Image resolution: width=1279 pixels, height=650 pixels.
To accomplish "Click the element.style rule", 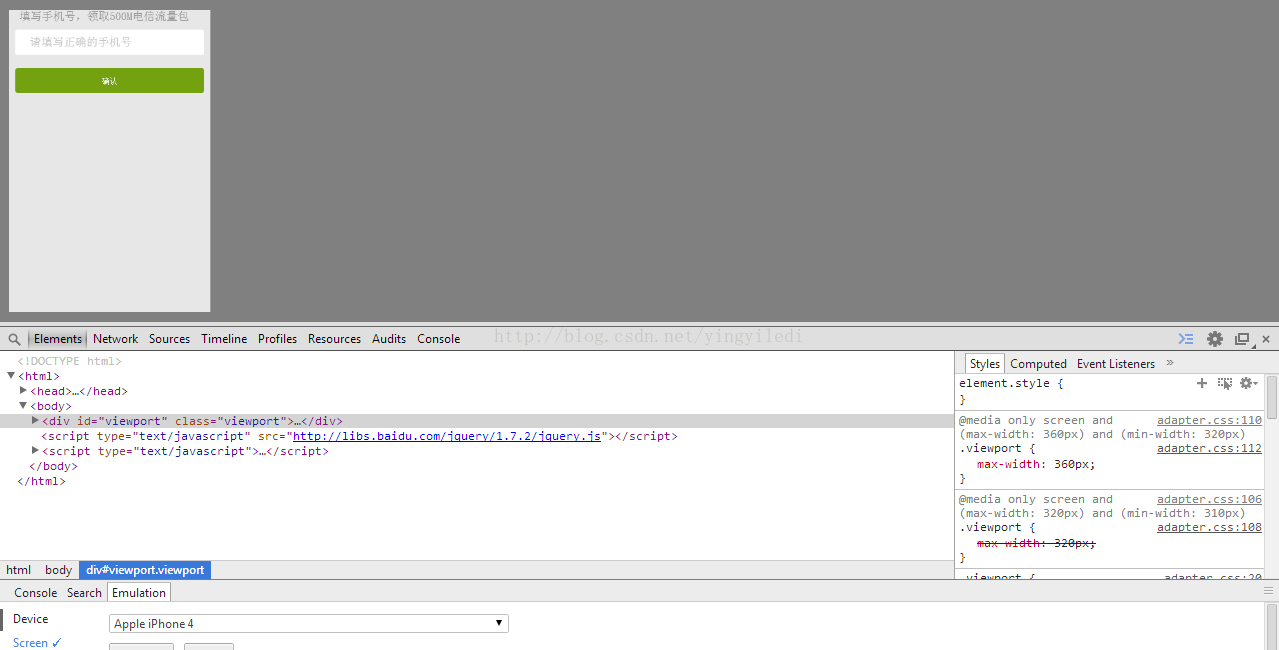I will click(x=1011, y=383).
